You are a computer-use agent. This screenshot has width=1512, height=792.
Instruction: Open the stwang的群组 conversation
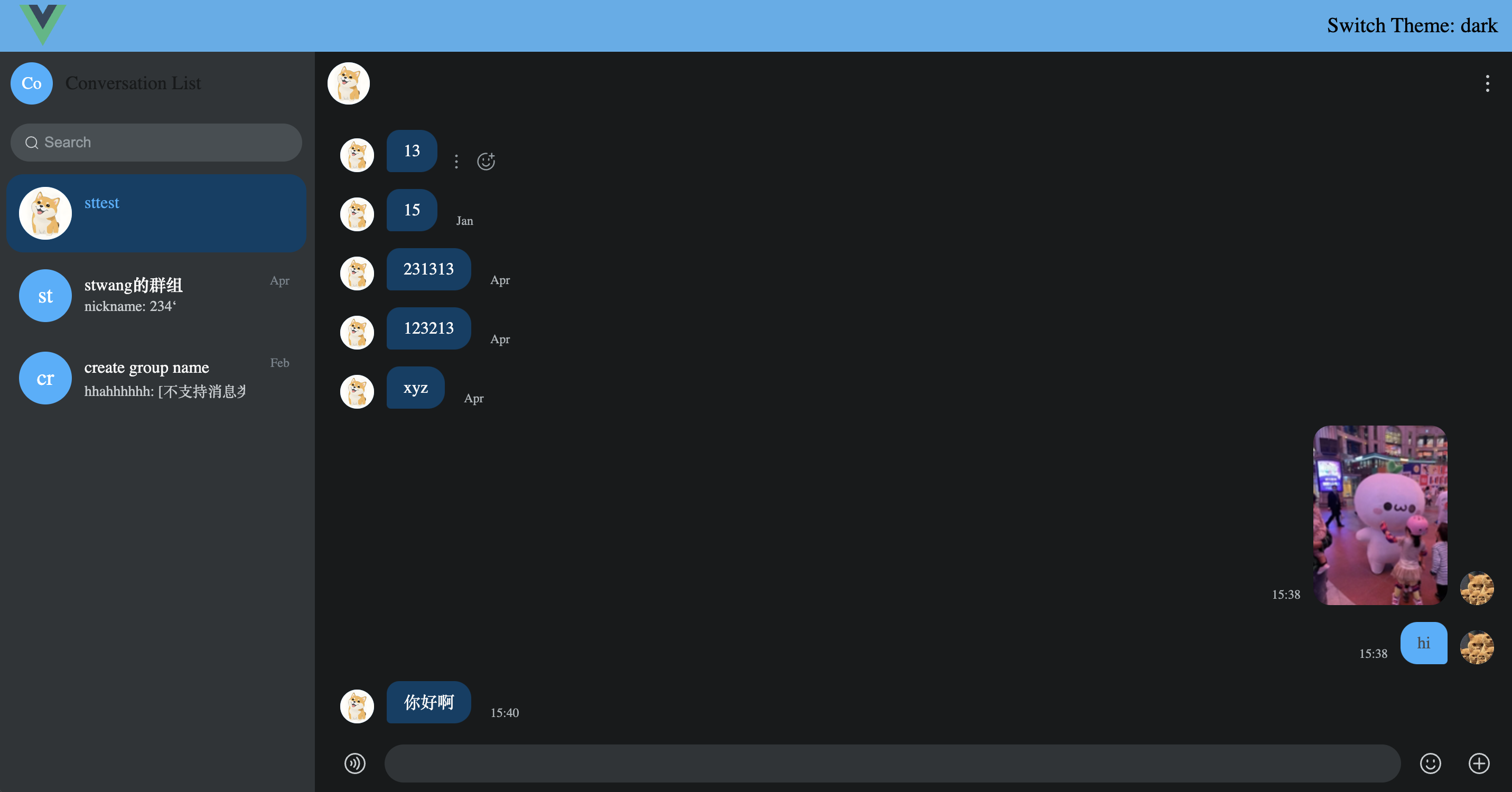(x=157, y=295)
